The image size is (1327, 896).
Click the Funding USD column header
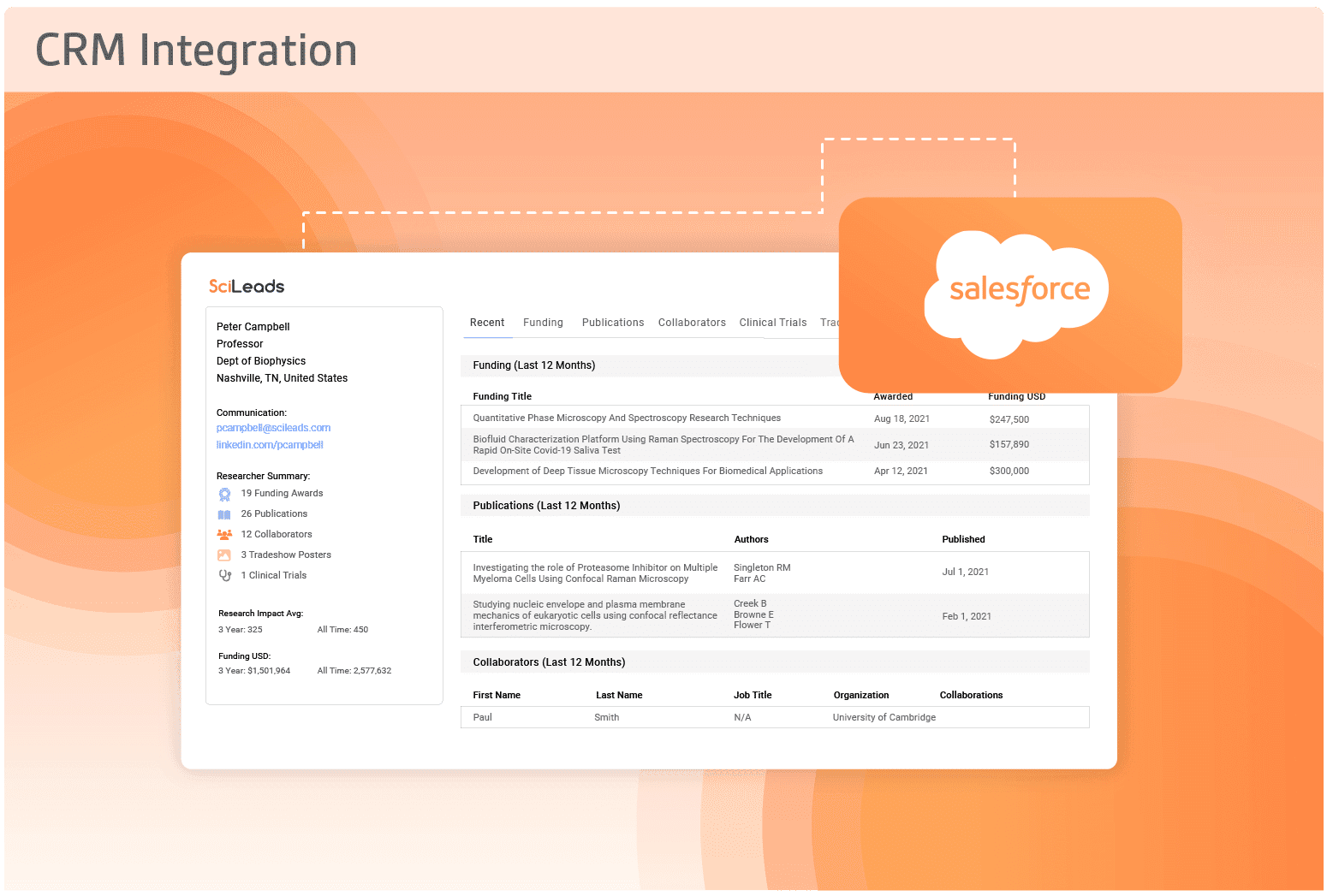point(1016,396)
